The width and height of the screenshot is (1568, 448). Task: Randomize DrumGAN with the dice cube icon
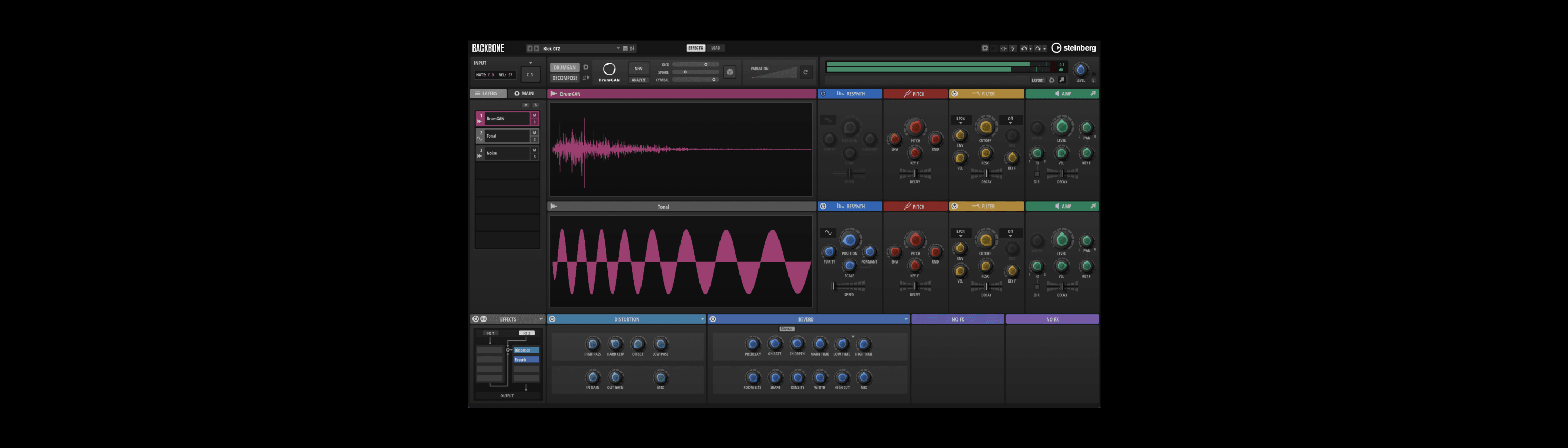(x=730, y=72)
